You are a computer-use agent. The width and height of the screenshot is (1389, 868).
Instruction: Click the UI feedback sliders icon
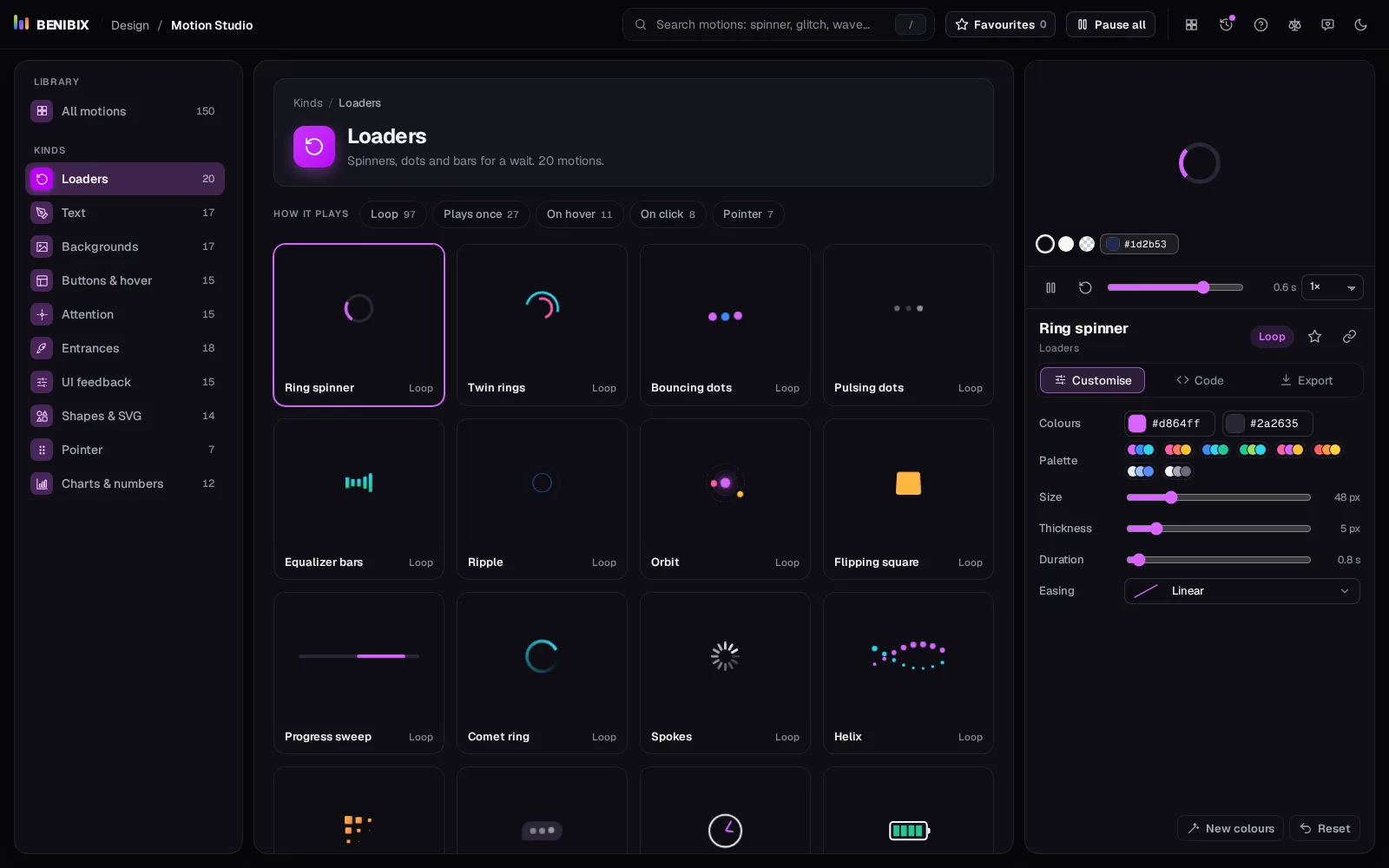[42, 382]
